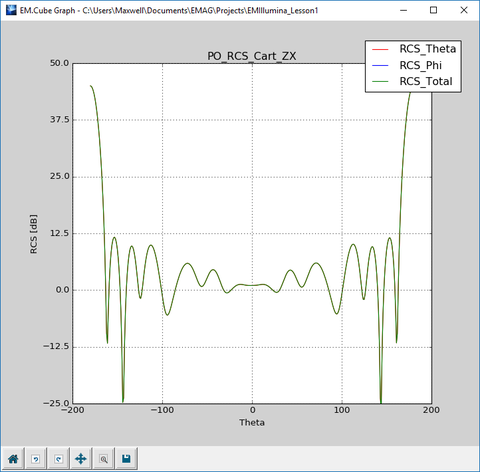Viewport: 480px width, 472px height.
Task: Close the EM.Cube Graph window
Action: click(x=464, y=10)
